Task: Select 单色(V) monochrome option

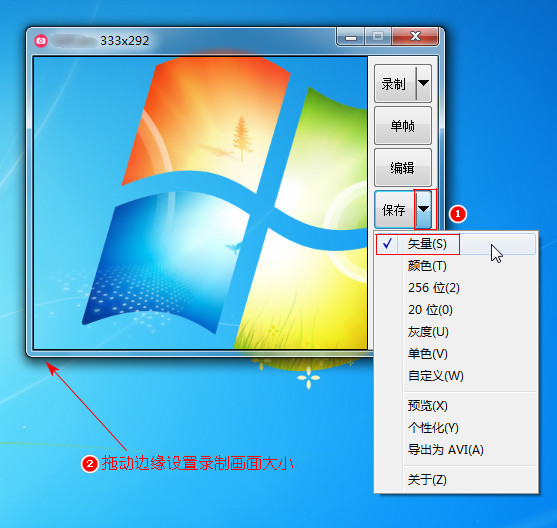Action: [455, 354]
